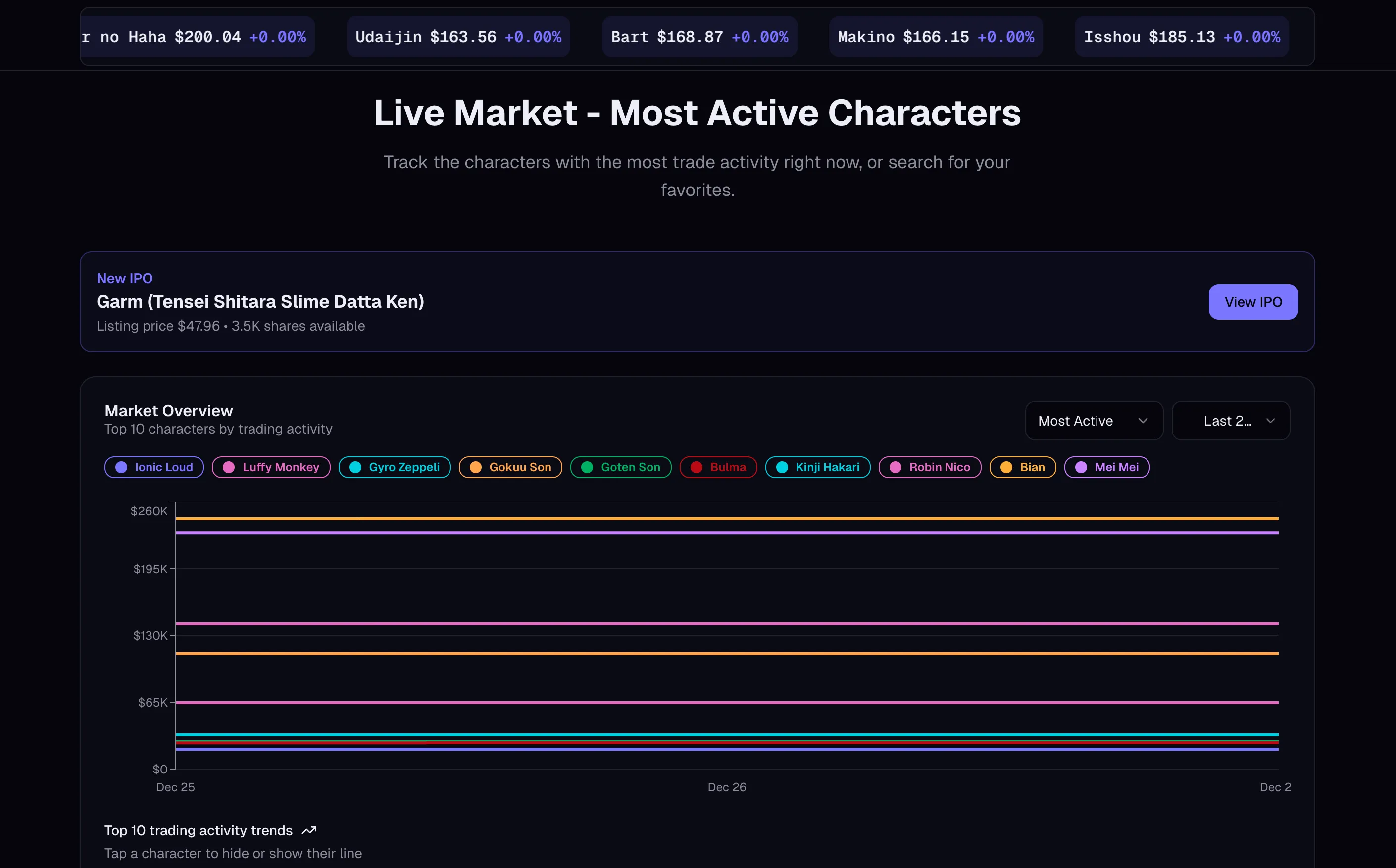Image resolution: width=1396 pixels, height=868 pixels.
Task: Toggle Robin Nico's chart line
Action: click(929, 467)
